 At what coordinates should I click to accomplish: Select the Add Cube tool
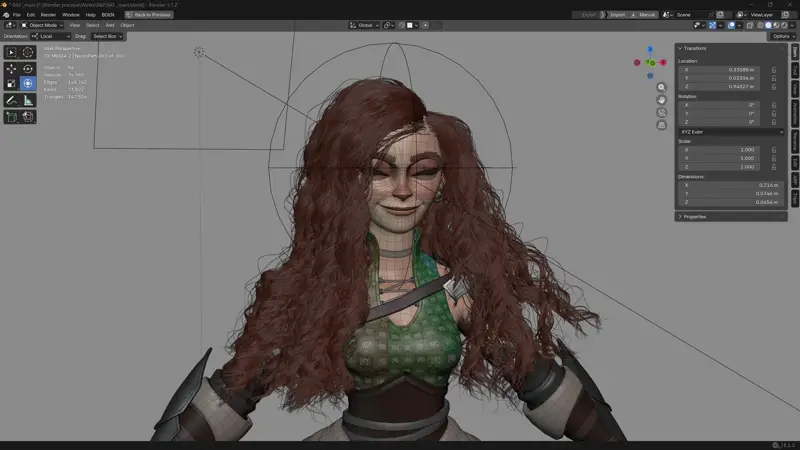coord(11,117)
